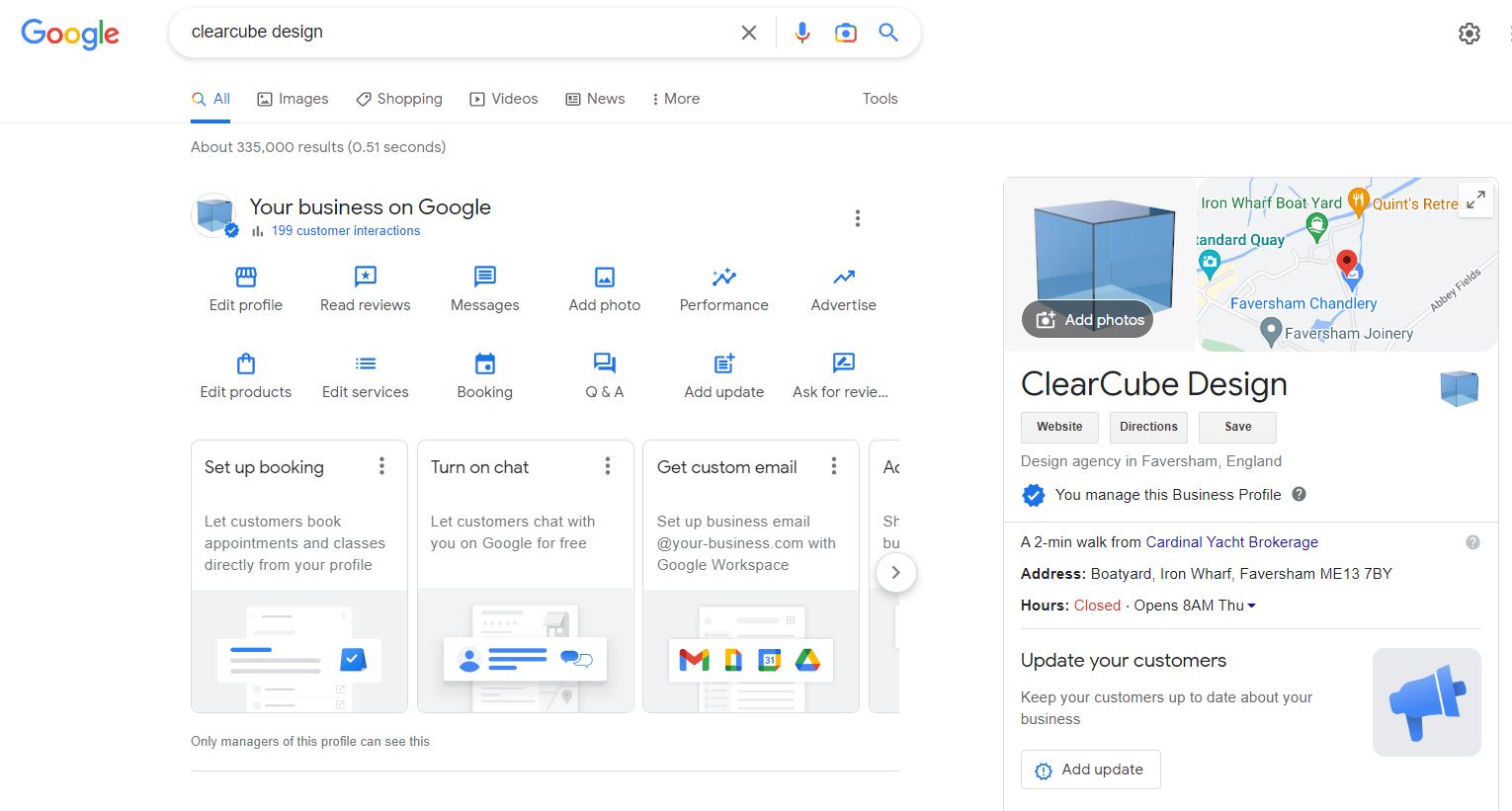Image resolution: width=1512 pixels, height=811 pixels.
Task: Open the 199 customer interactions link
Action: tap(345, 231)
